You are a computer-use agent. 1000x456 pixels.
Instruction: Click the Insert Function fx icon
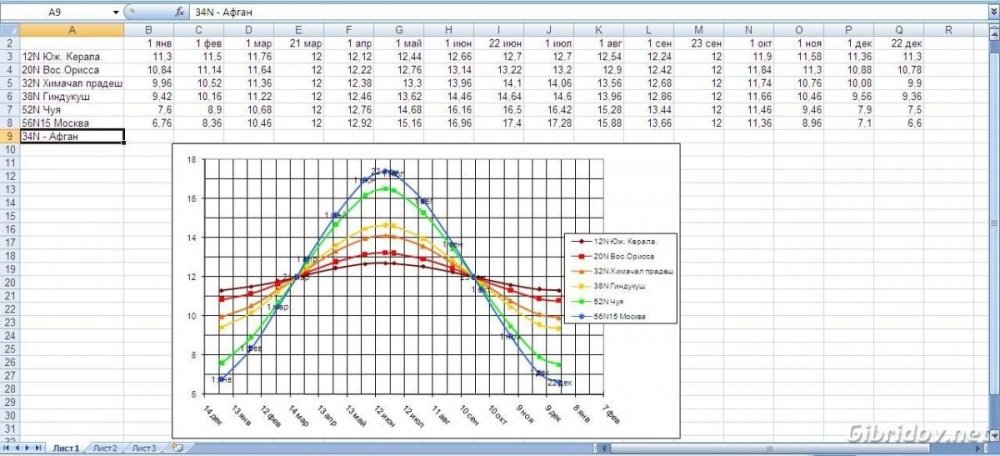180,11
